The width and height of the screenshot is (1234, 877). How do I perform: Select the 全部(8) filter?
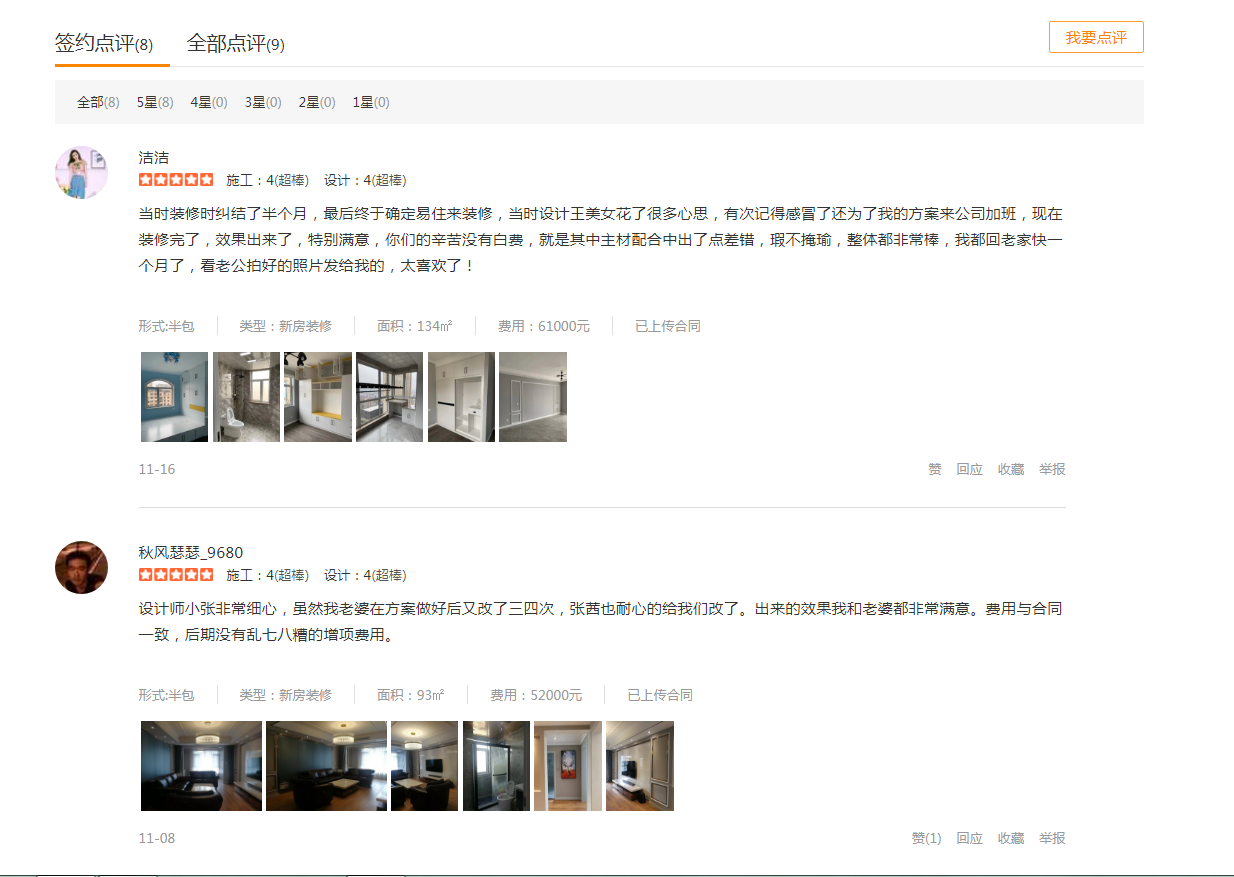pos(98,102)
